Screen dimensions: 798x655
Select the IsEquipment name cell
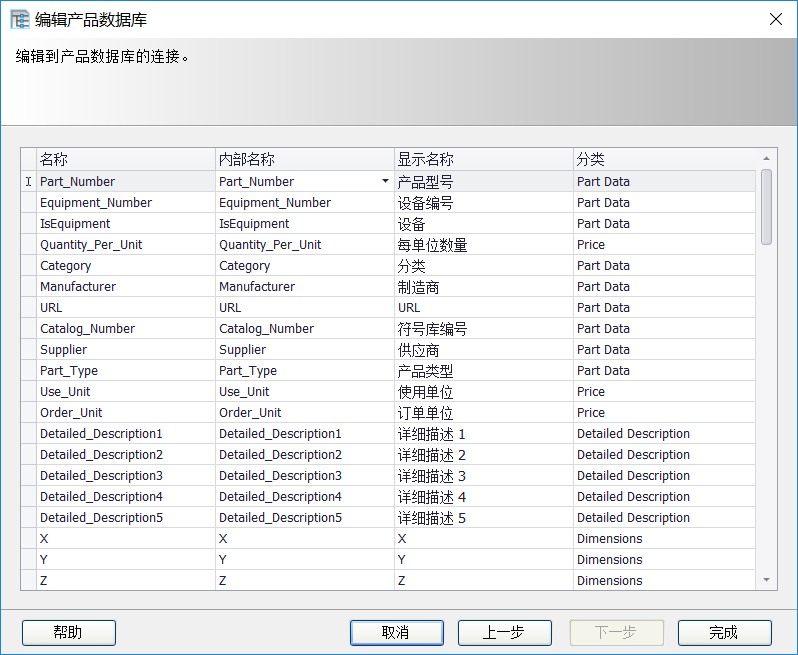click(126, 223)
